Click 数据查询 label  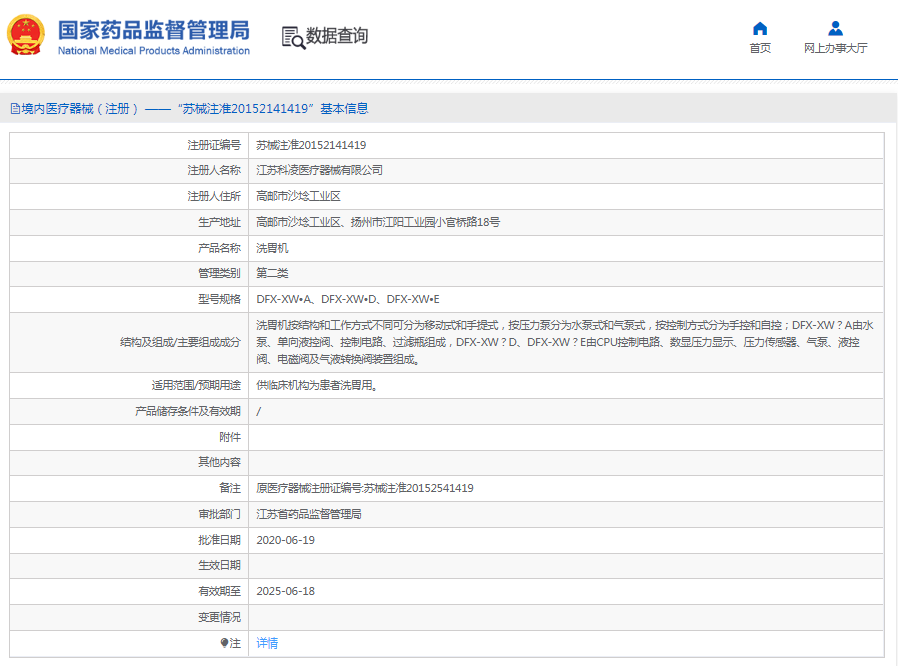pyautogui.click(x=337, y=36)
